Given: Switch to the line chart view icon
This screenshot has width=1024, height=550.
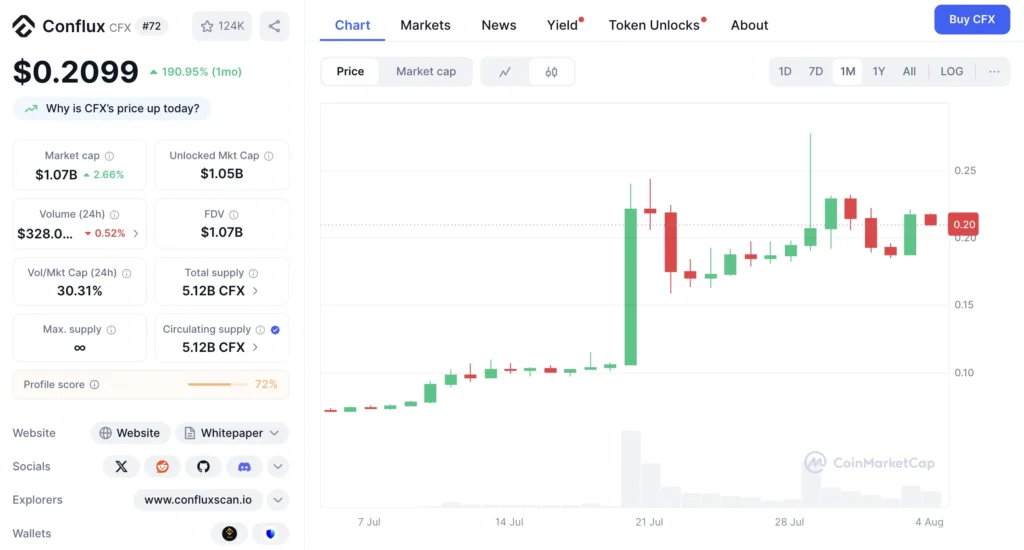Looking at the screenshot, I should click(x=505, y=72).
